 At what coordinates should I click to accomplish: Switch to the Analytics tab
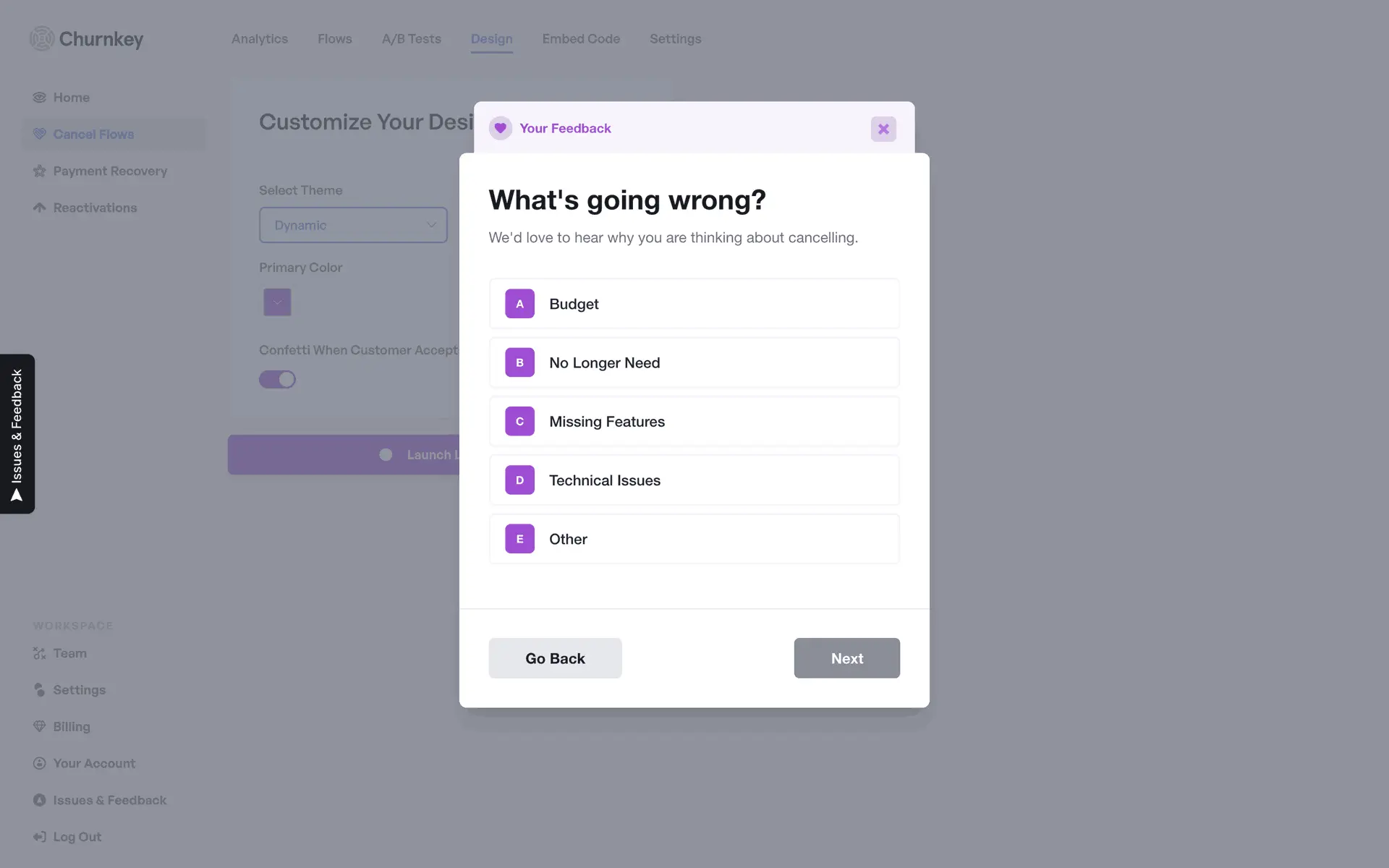pyautogui.click(x=260, y=39)
